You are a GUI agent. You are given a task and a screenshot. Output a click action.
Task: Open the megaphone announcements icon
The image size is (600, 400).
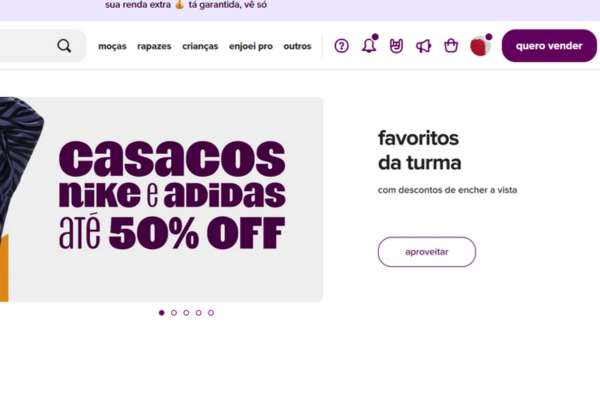tap(424, 46)
